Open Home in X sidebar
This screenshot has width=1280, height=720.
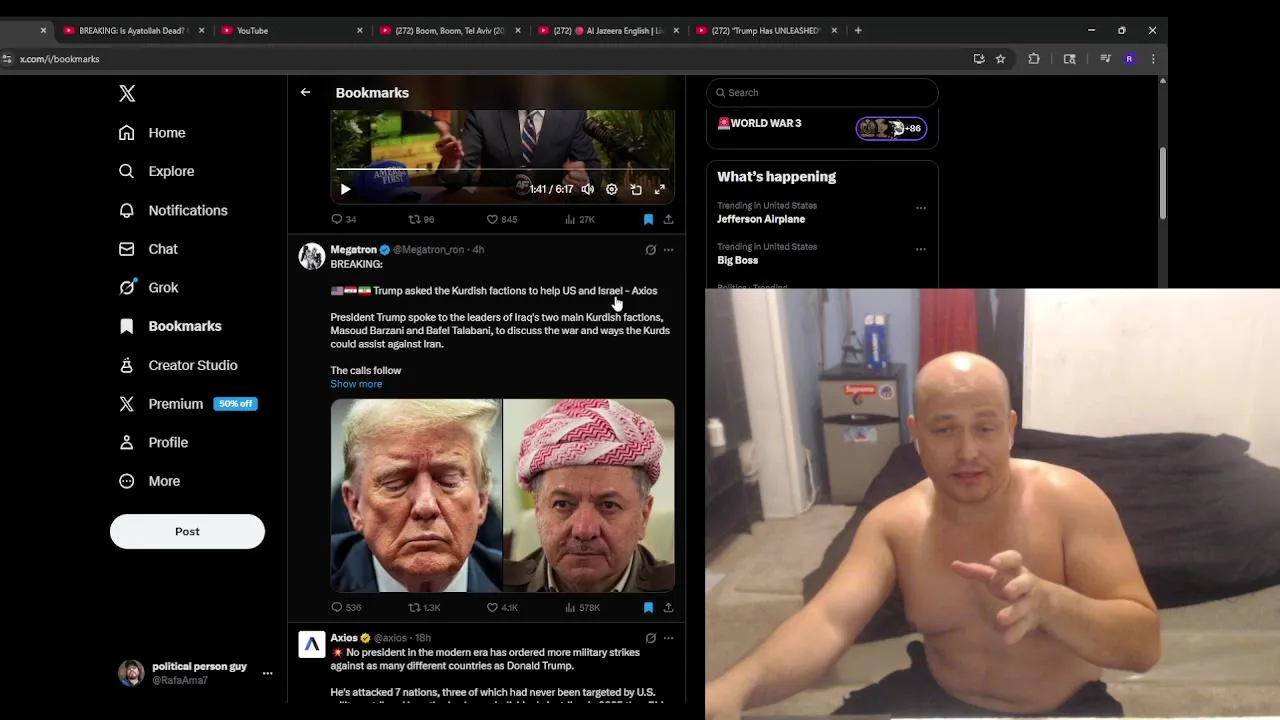click(x=152, y=133)
